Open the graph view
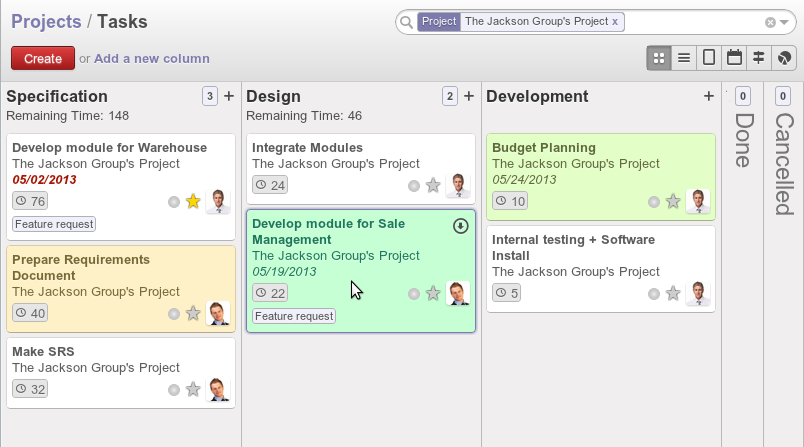804x447 pixels. (786, 58)
